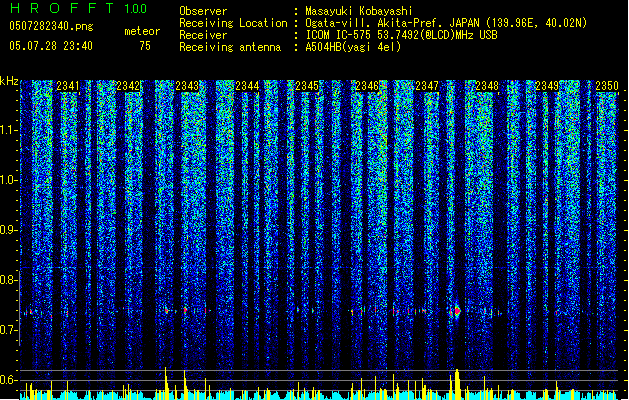Click the 0.7 kHz axis tick label
This screenshot has height=400, width=629.
coord(9,330)
